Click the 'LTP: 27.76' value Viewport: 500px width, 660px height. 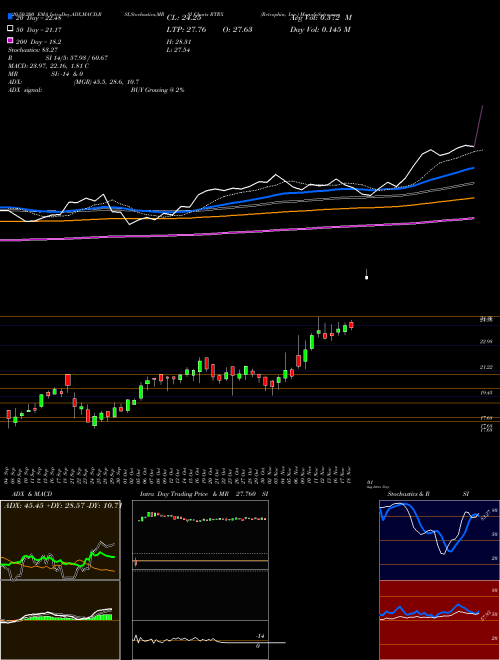(186, 29)
